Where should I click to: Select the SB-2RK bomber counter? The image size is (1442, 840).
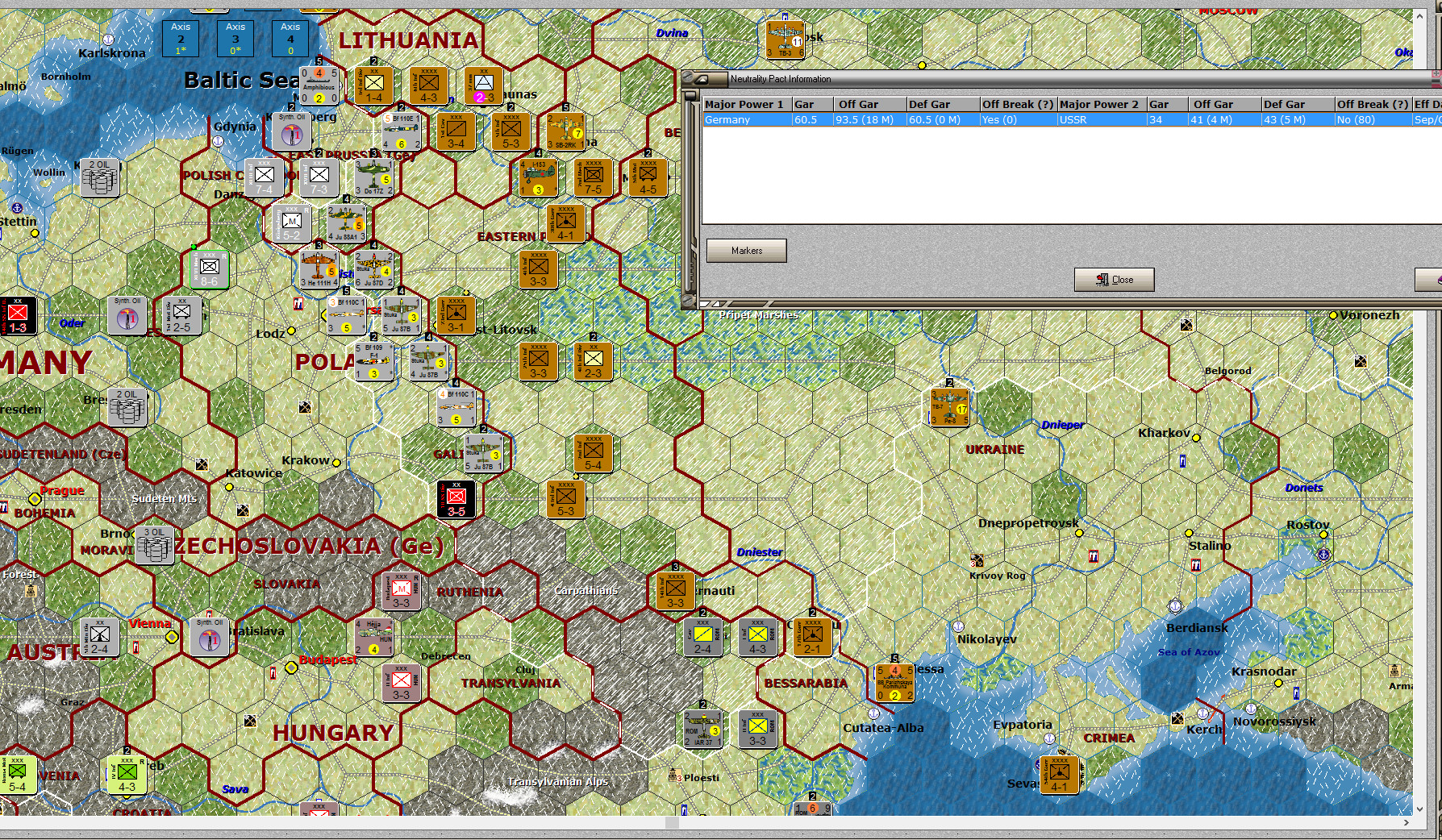tap(565, 131)
